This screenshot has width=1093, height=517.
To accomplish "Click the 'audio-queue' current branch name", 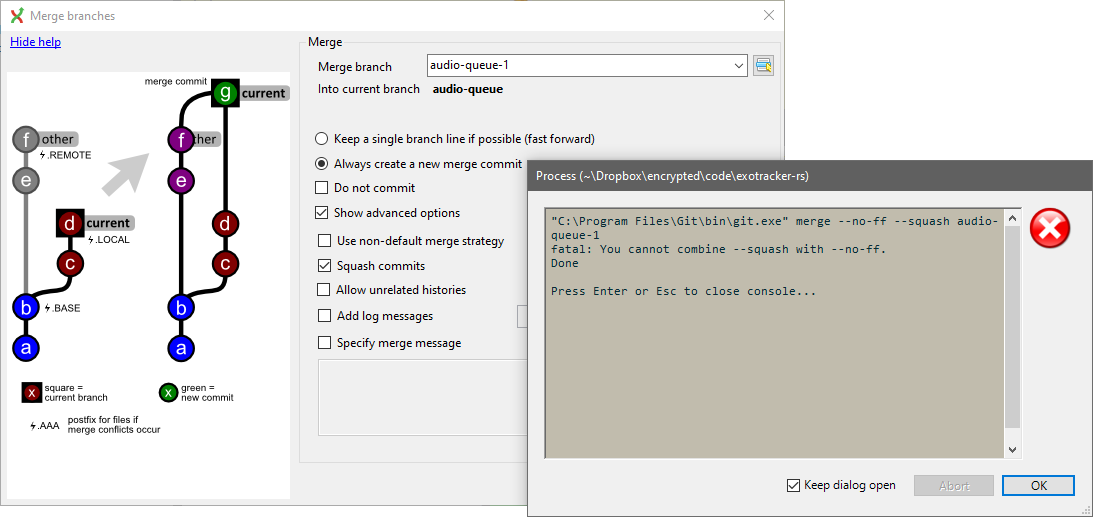I will pos(468,89).
